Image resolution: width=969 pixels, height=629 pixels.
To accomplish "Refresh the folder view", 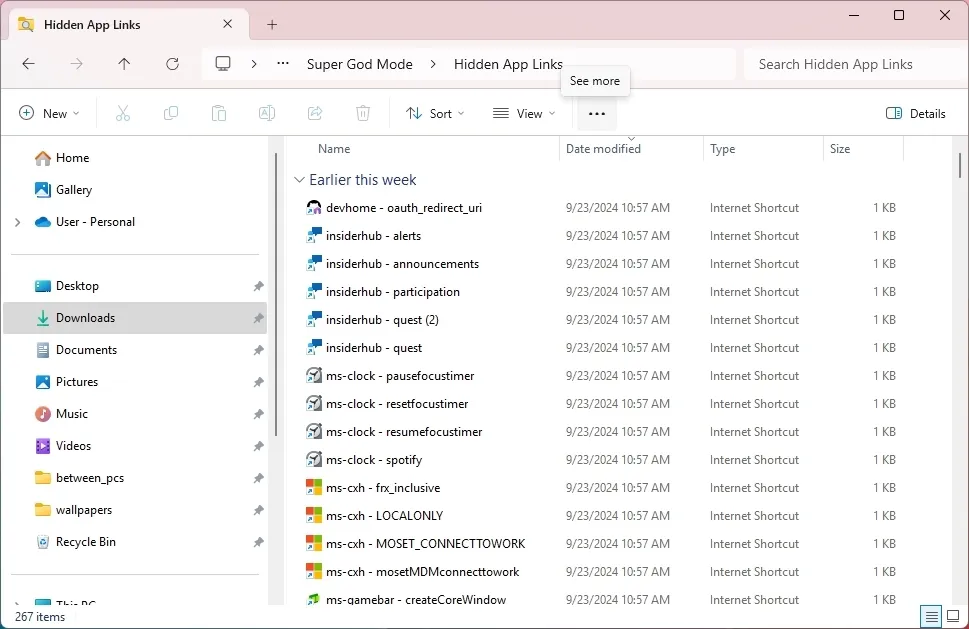I will pos(171,63).
